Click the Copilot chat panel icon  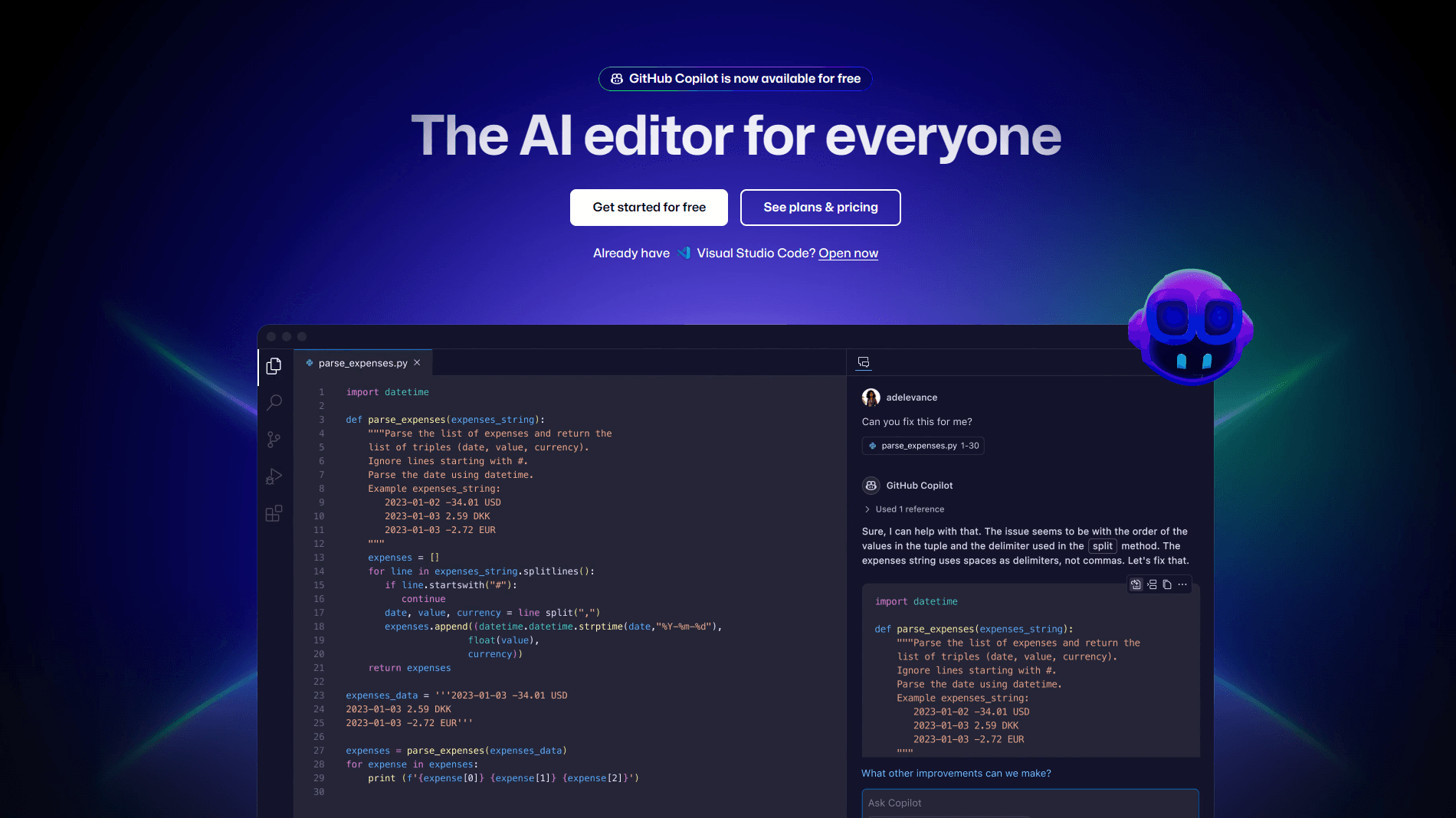(864, 362)
